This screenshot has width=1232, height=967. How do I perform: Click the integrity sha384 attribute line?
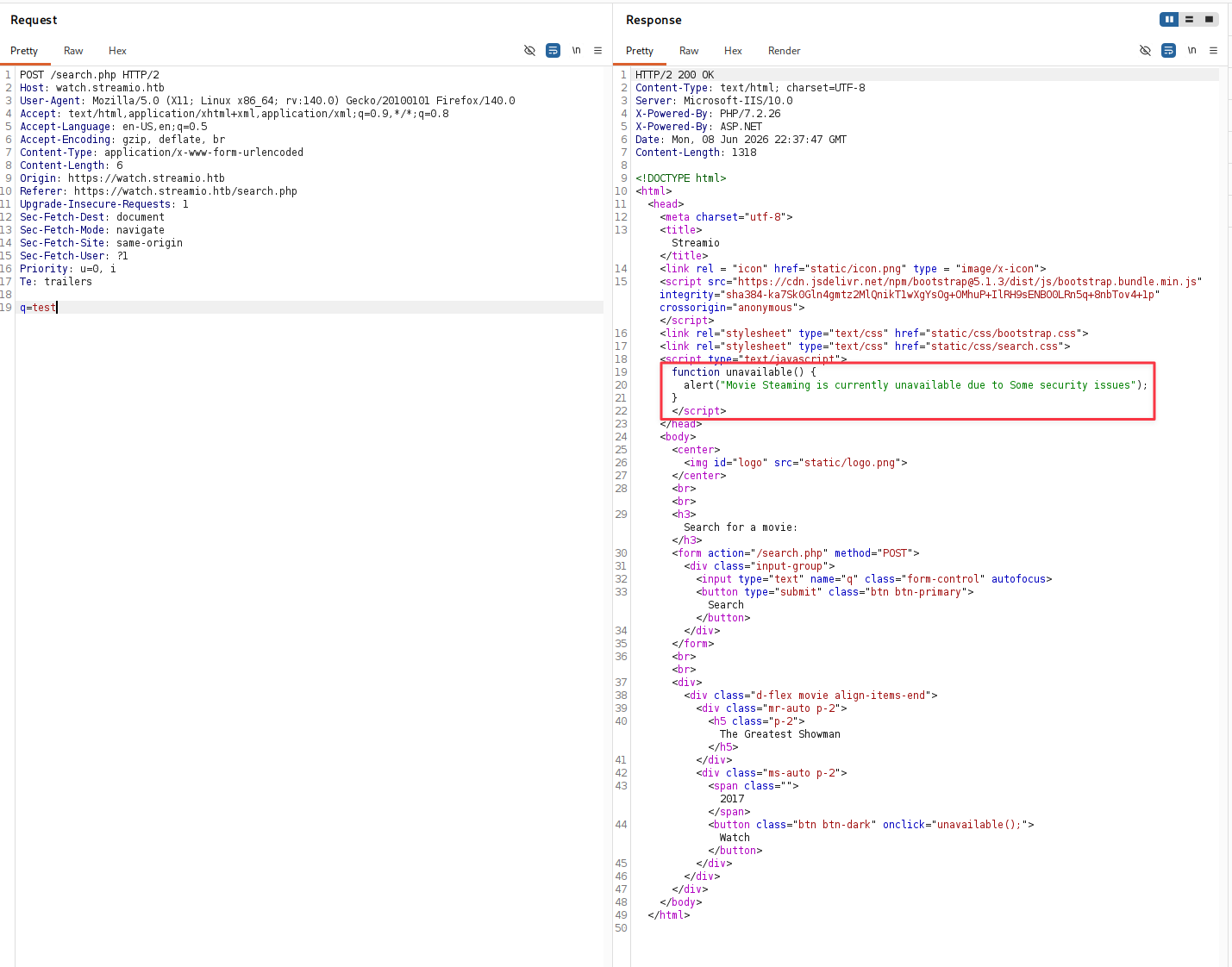(x=910, y=295)
